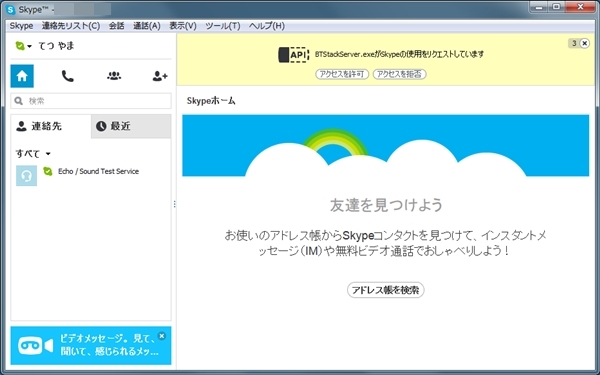Minimize the Skype window
Viewport: 600px width, 375px height.
pyautogui.click(x=539, y=7)
